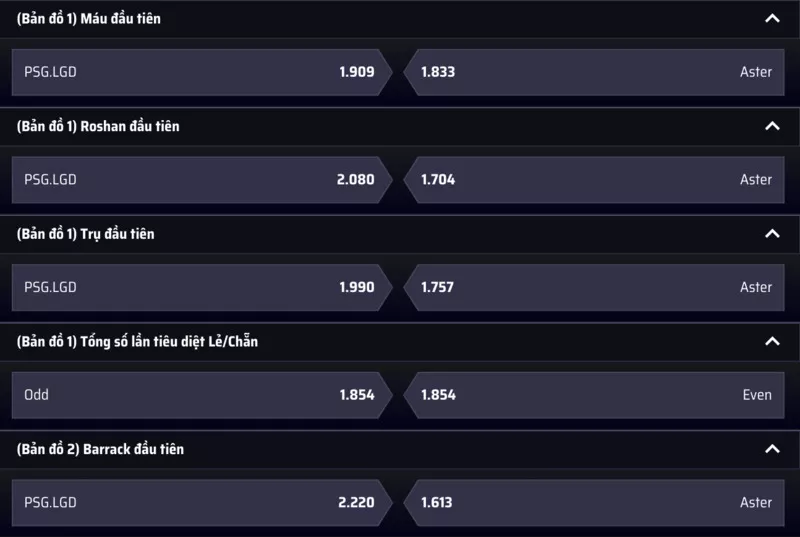The width and height of the screenshot is (800, 537).
Task: Choose Odd total kills at 1.854
Action: click(200, 395)
